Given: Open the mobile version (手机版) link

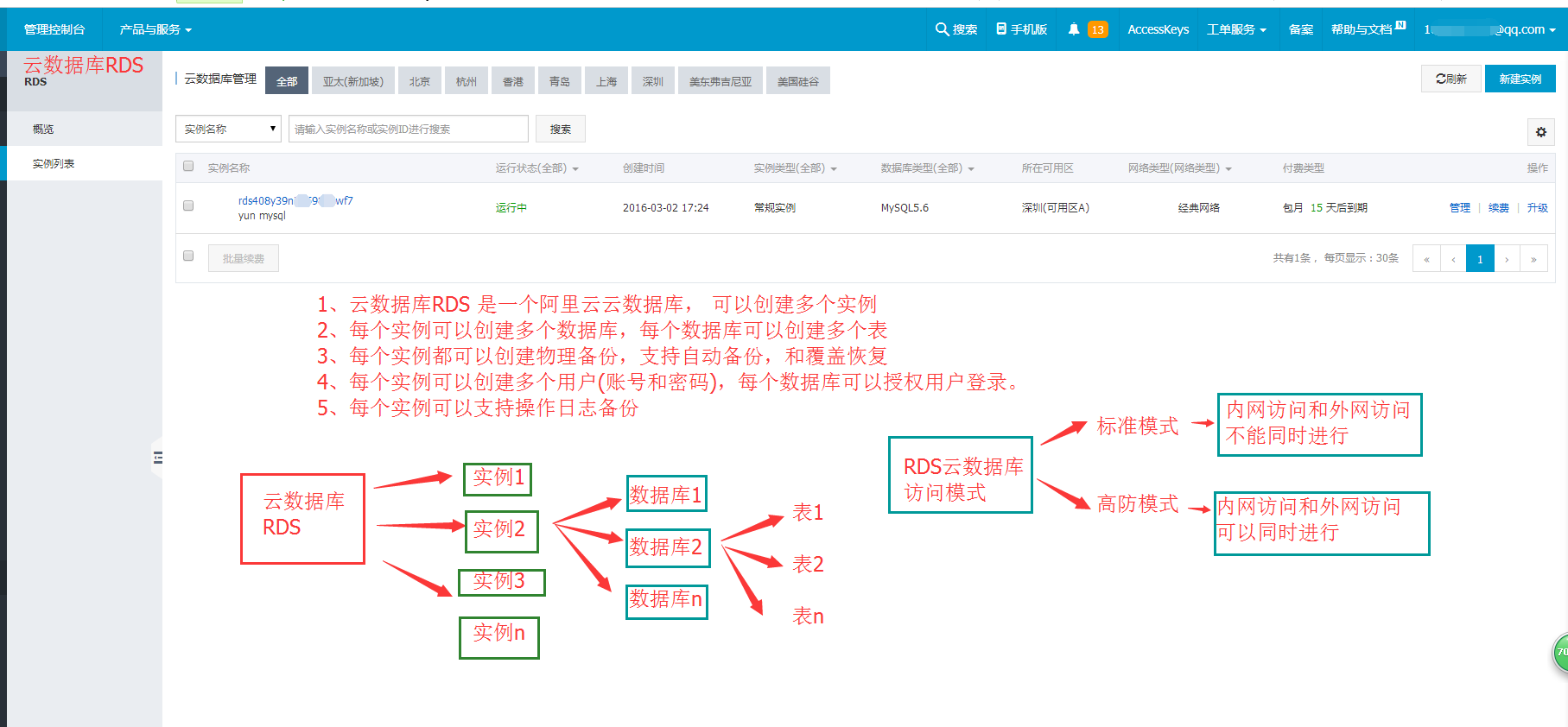Looking at the screenshot, I should point(1022,29).
